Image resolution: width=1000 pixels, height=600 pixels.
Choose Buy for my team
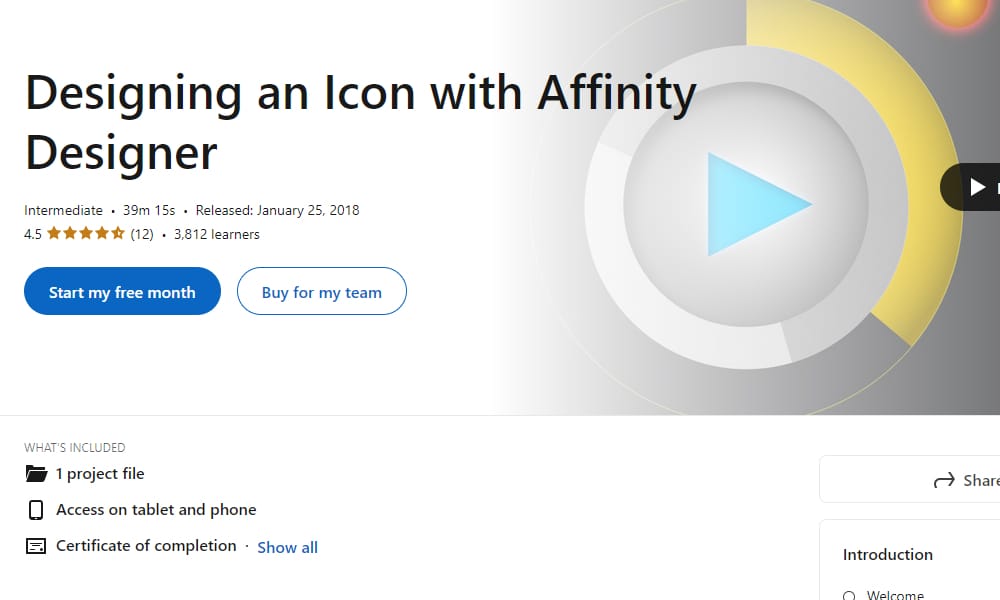321,291
